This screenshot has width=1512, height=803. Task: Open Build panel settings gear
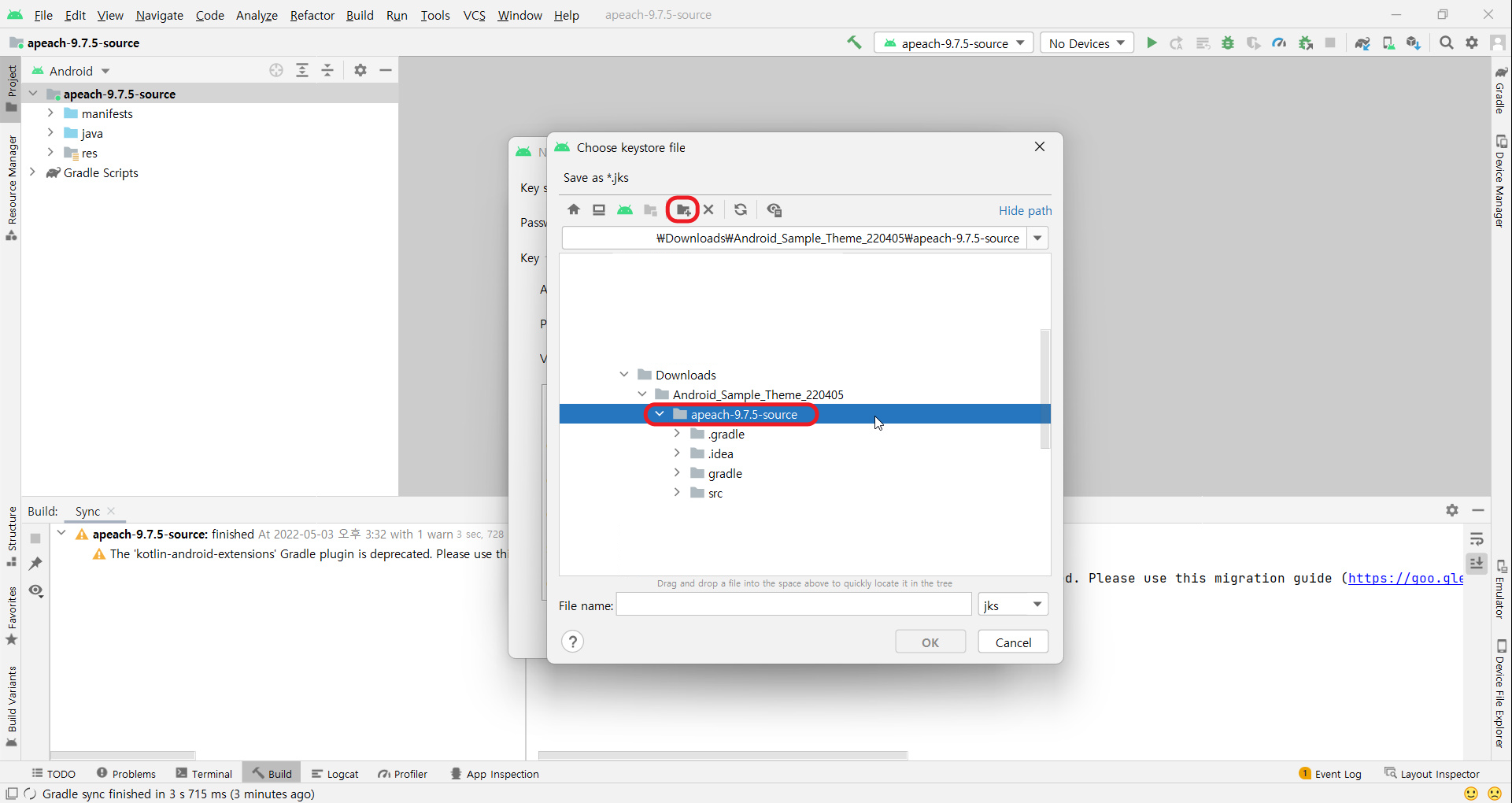tap(1452, 510)
